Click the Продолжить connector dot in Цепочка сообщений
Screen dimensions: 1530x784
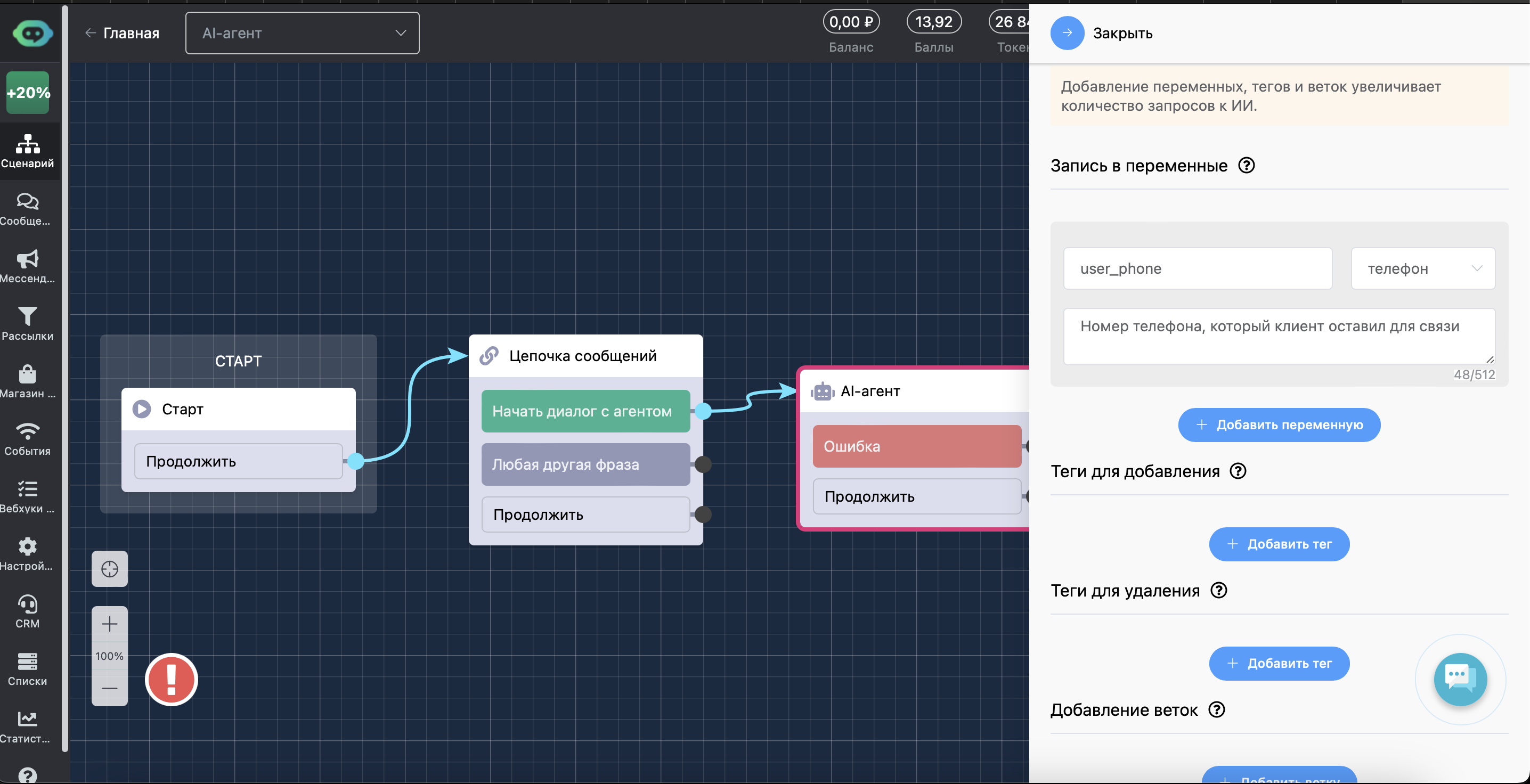[703, 514]
